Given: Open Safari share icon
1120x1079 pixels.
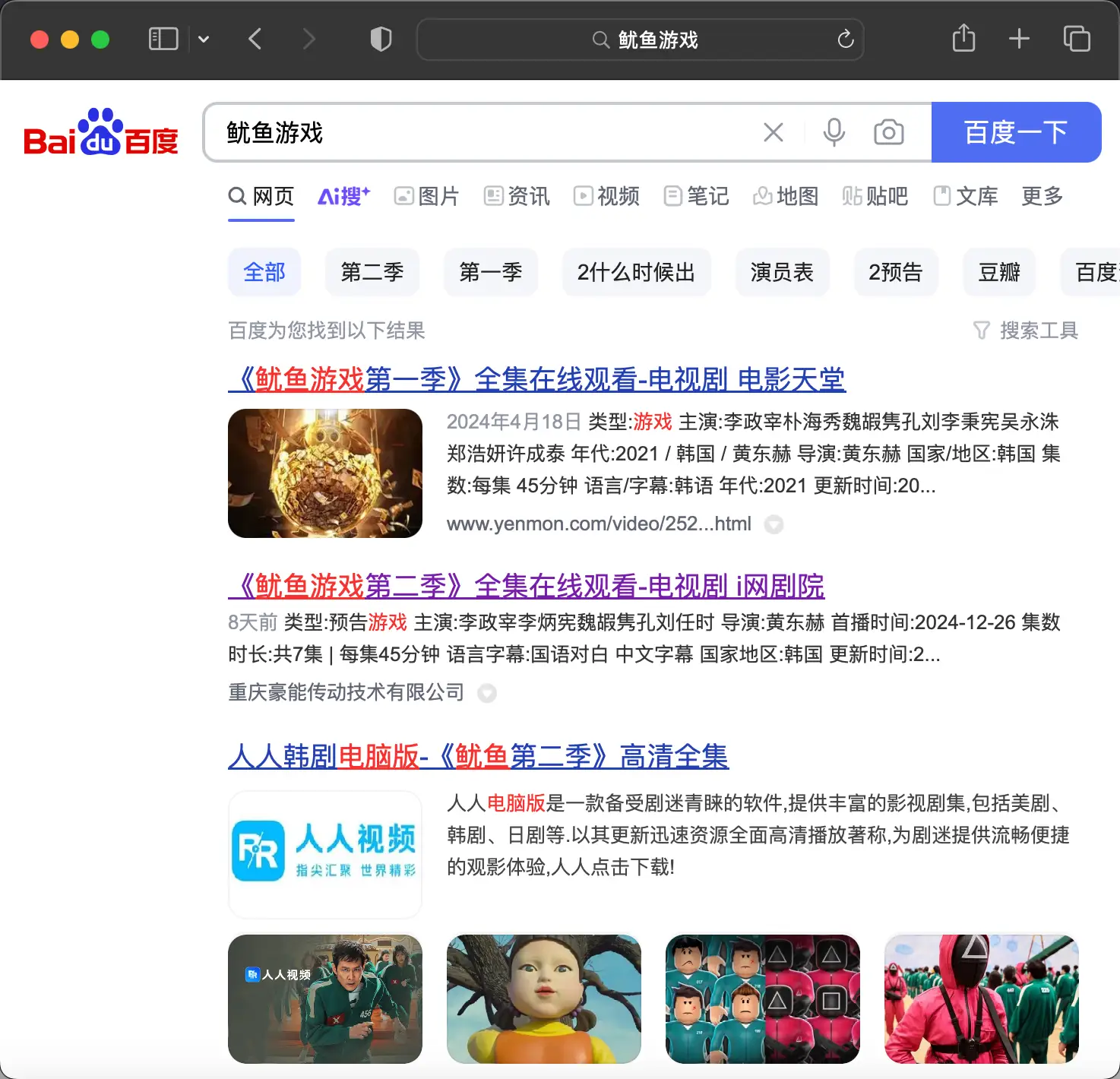Looking at the screenshot, I should tap(963, 38).
